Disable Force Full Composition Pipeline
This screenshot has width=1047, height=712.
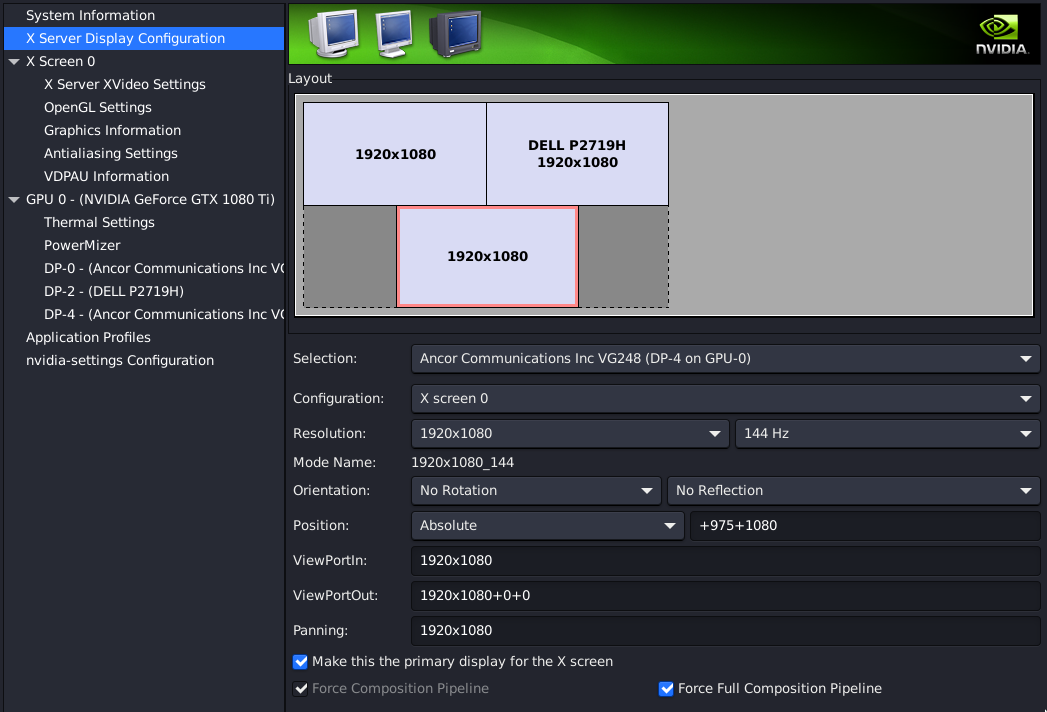point(666,689)
